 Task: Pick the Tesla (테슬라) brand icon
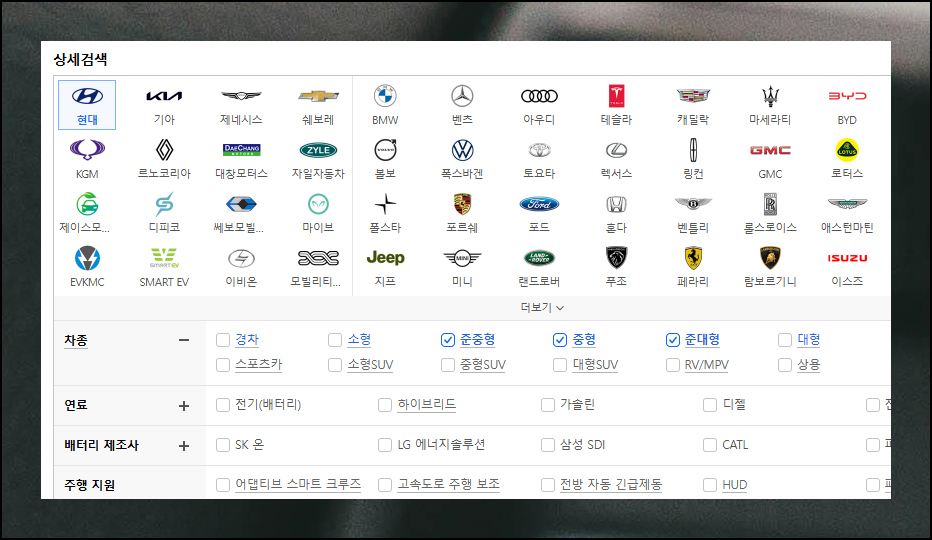(x=616, y=96)
